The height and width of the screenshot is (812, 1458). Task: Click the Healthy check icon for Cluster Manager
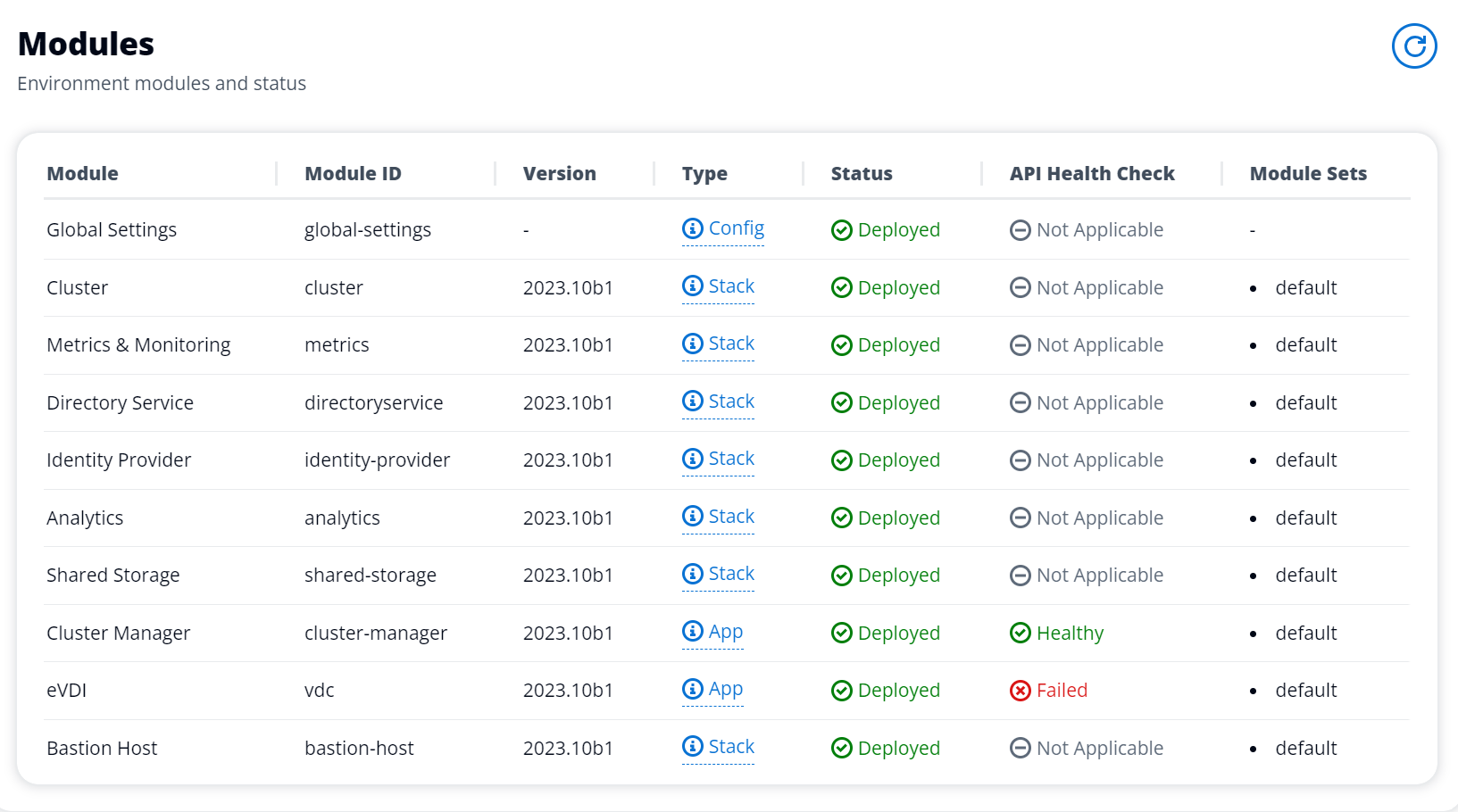[1021, 633]
